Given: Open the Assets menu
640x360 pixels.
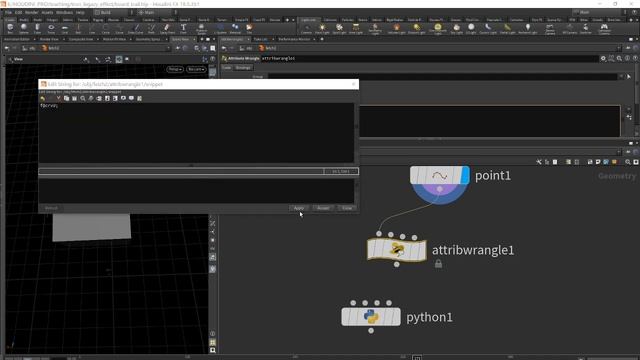Looking at the screenshot, I should 47,13.
